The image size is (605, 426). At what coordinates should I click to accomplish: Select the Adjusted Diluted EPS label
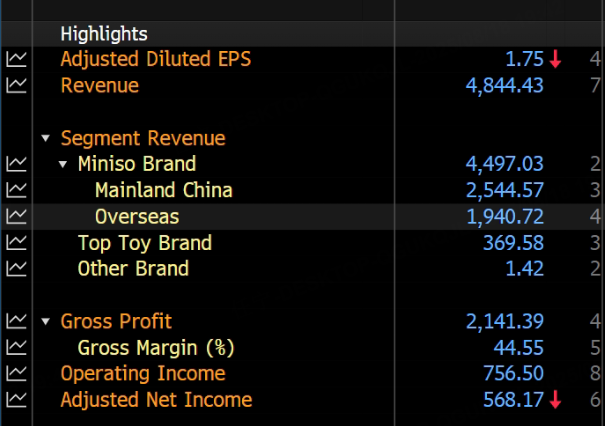coord(155,59)
